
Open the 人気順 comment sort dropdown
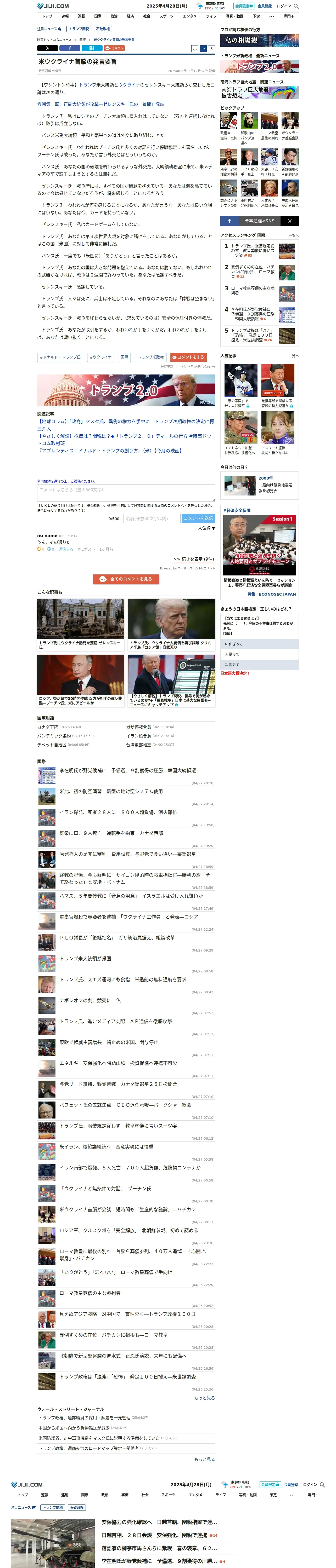point(206,528)
